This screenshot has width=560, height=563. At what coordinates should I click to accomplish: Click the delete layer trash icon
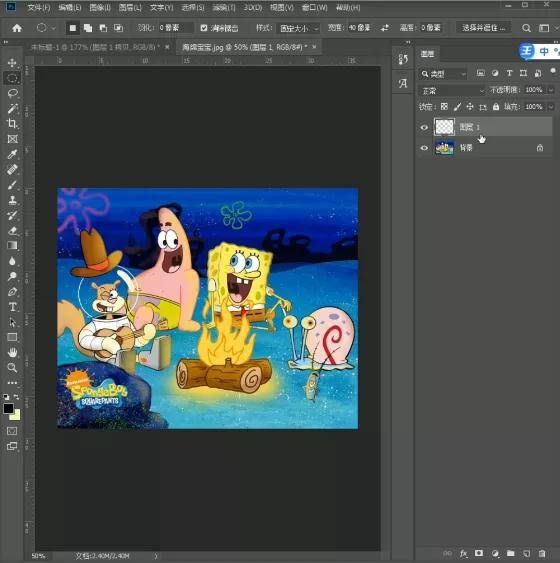[542, 553]
